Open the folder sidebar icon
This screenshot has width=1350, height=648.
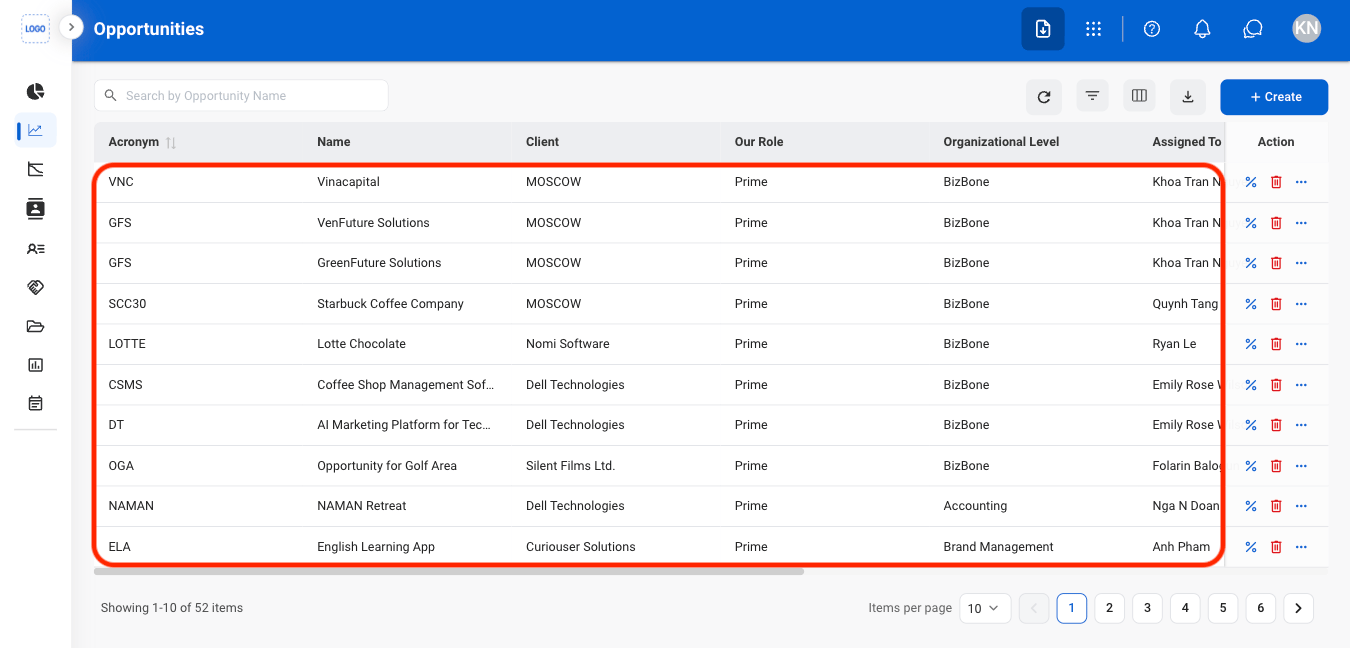point(36,326)
